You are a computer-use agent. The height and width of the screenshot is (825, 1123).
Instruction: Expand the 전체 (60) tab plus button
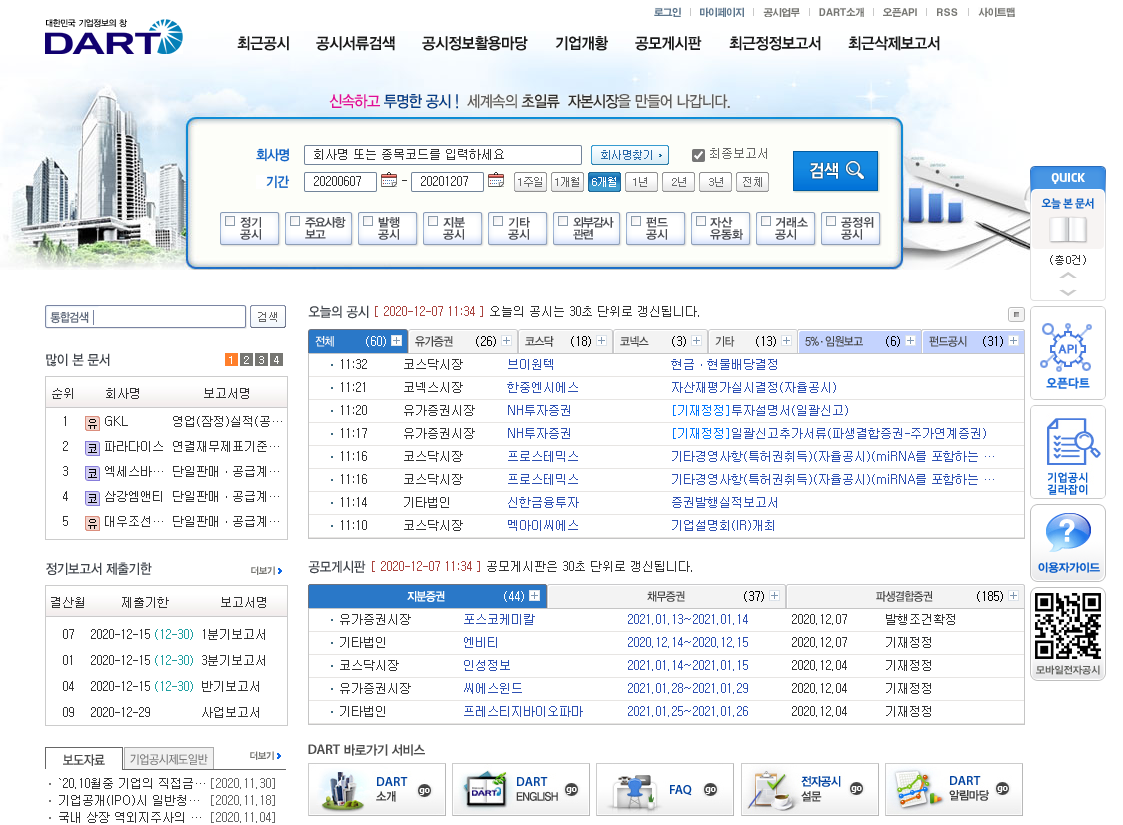tap(396, 341)
